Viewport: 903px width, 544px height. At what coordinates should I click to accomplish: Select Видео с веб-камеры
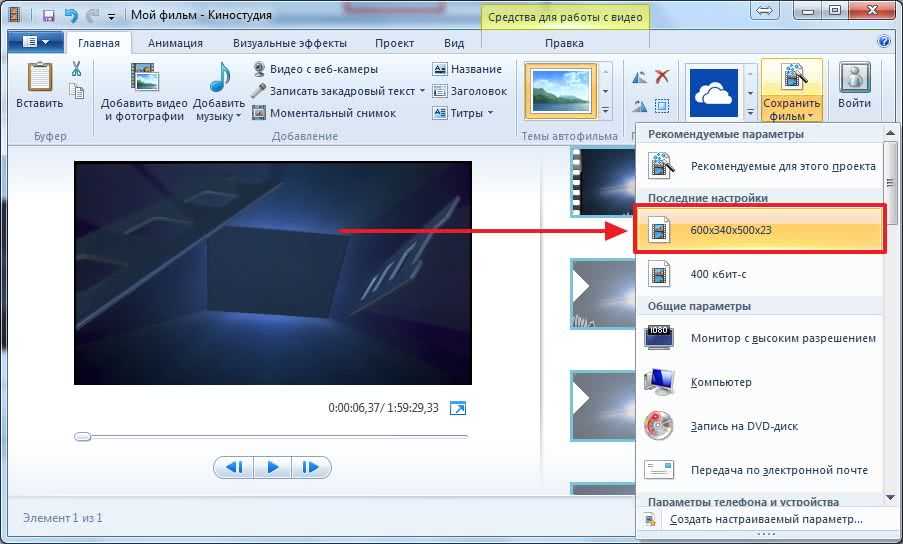[x=316, y=69]
